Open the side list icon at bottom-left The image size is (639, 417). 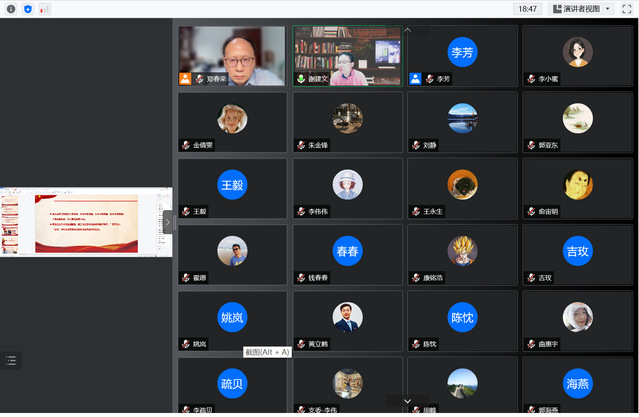pos(11,358)
